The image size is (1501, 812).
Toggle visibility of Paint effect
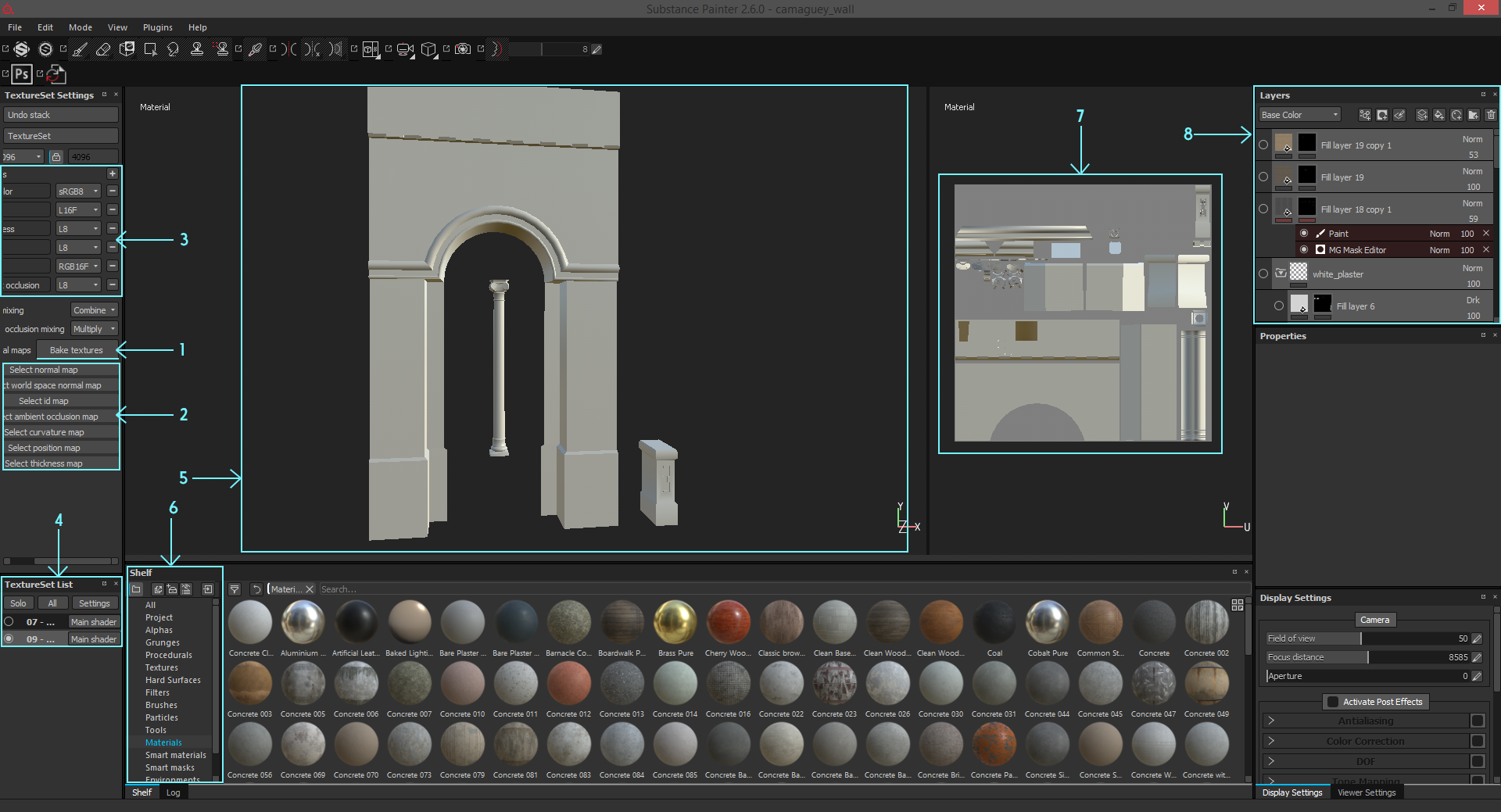(x=1304, y=233)
